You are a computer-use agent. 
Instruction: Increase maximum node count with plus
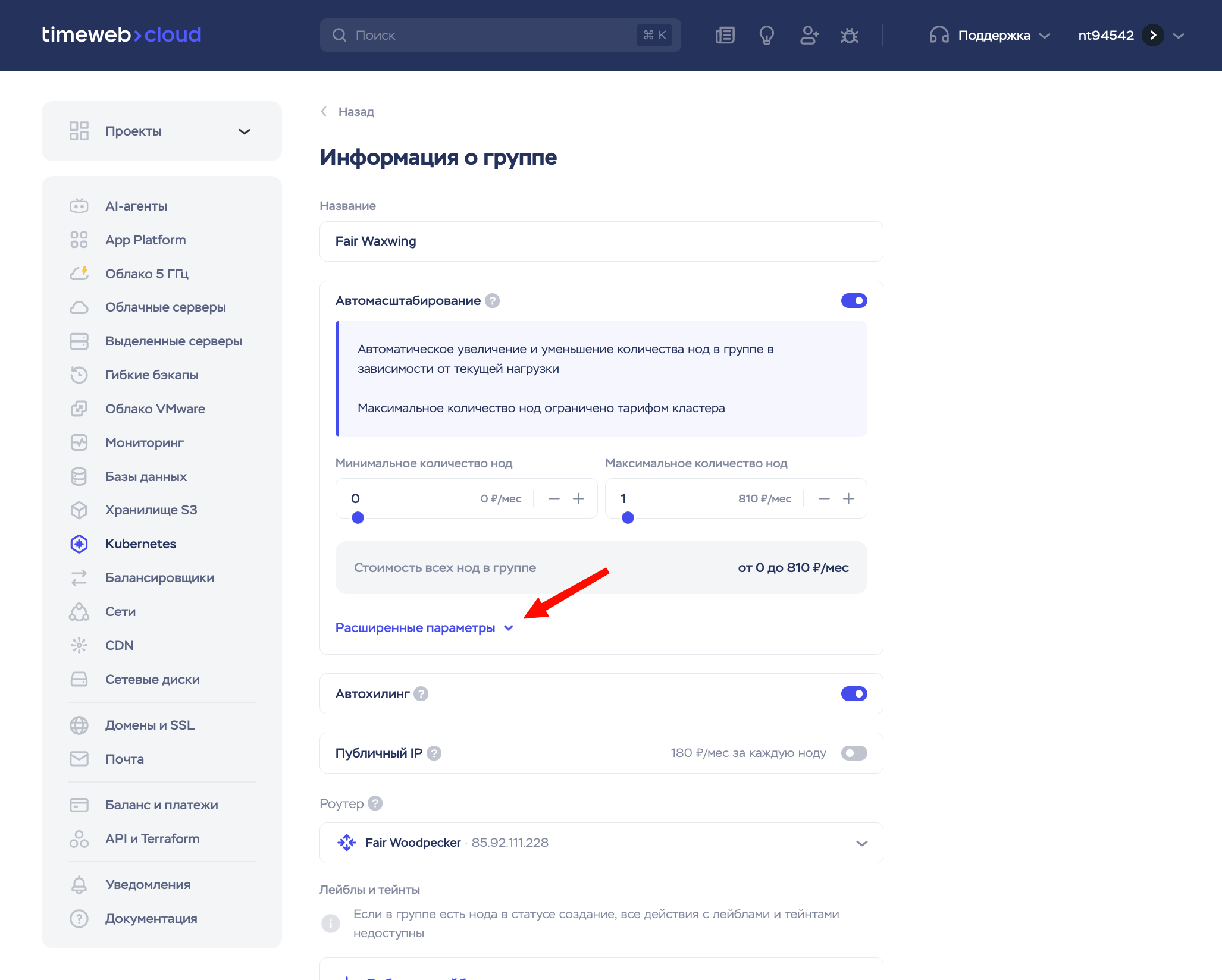point(848,499)
